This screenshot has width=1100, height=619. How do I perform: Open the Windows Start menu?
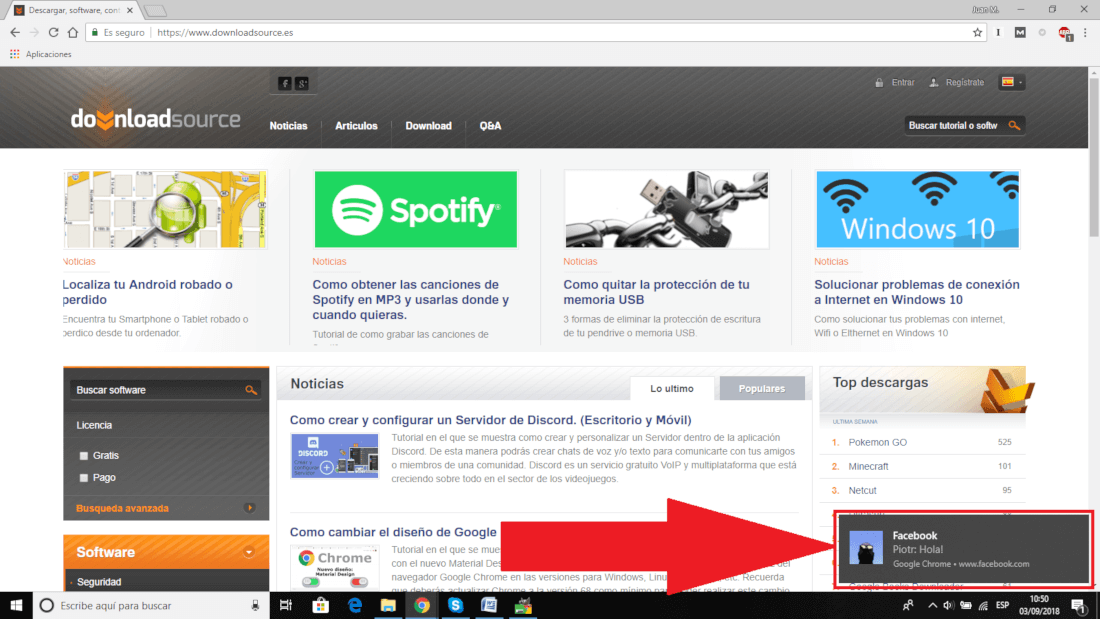16,605
